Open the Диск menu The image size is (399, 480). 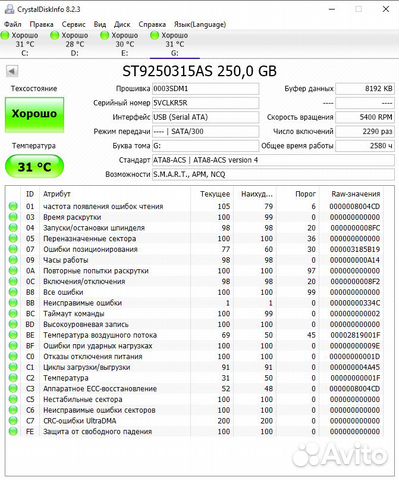coord(122,24)
